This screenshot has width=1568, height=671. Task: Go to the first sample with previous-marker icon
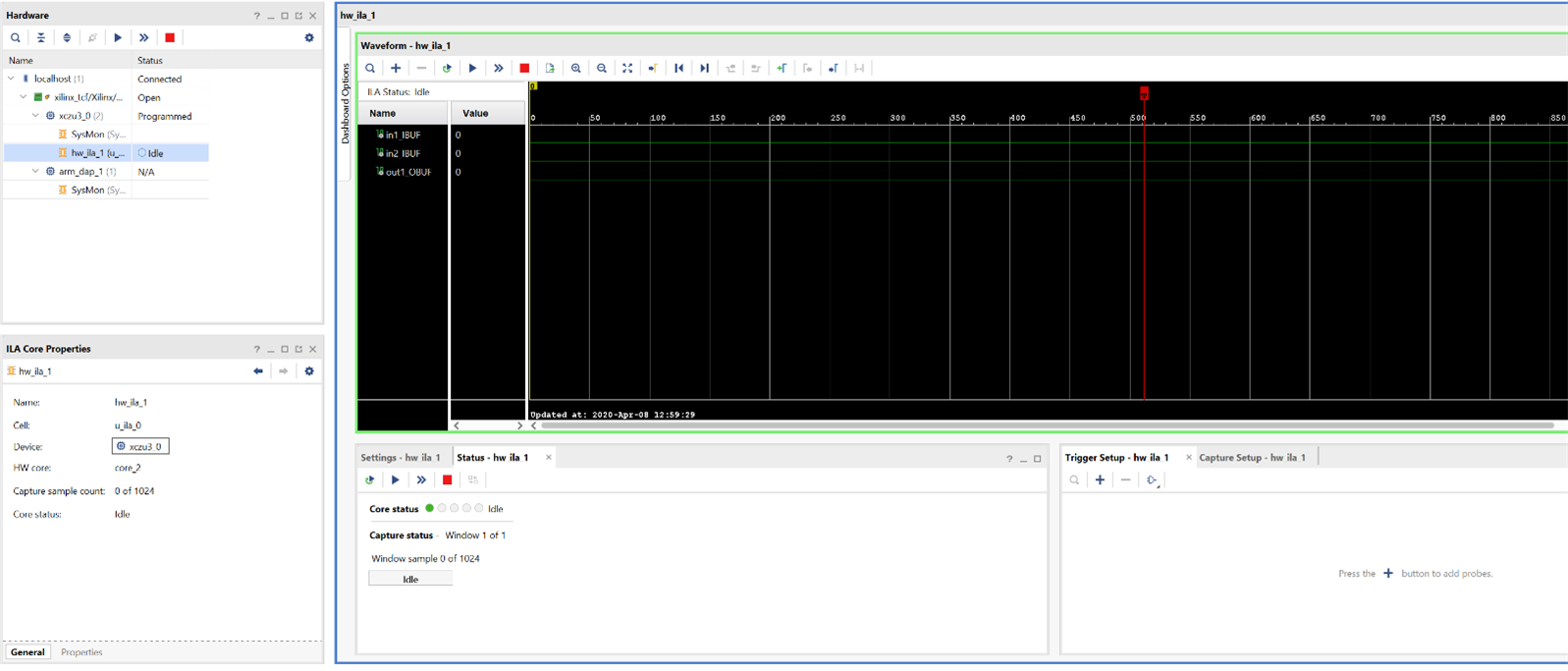(678, 69)
